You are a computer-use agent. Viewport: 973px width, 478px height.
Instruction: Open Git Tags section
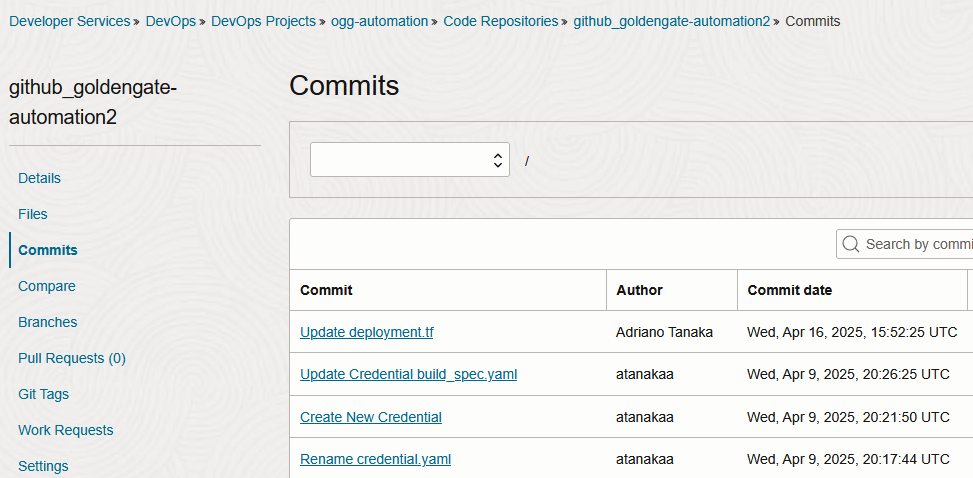tap(43, 394)
